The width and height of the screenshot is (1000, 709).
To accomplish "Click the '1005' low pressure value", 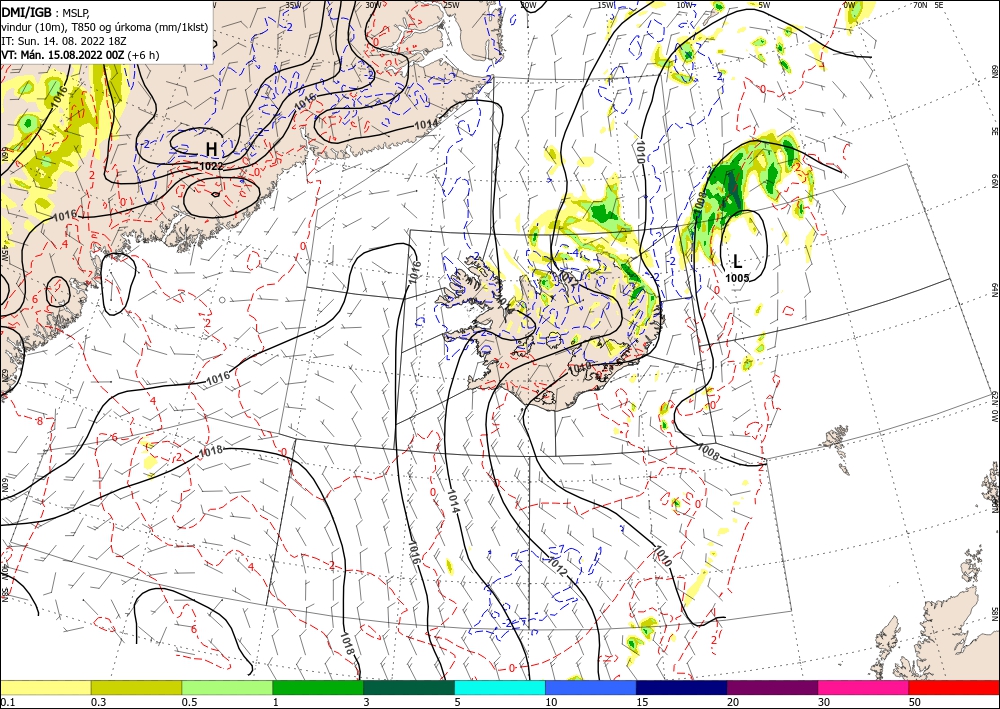I will tap(737, 277).
